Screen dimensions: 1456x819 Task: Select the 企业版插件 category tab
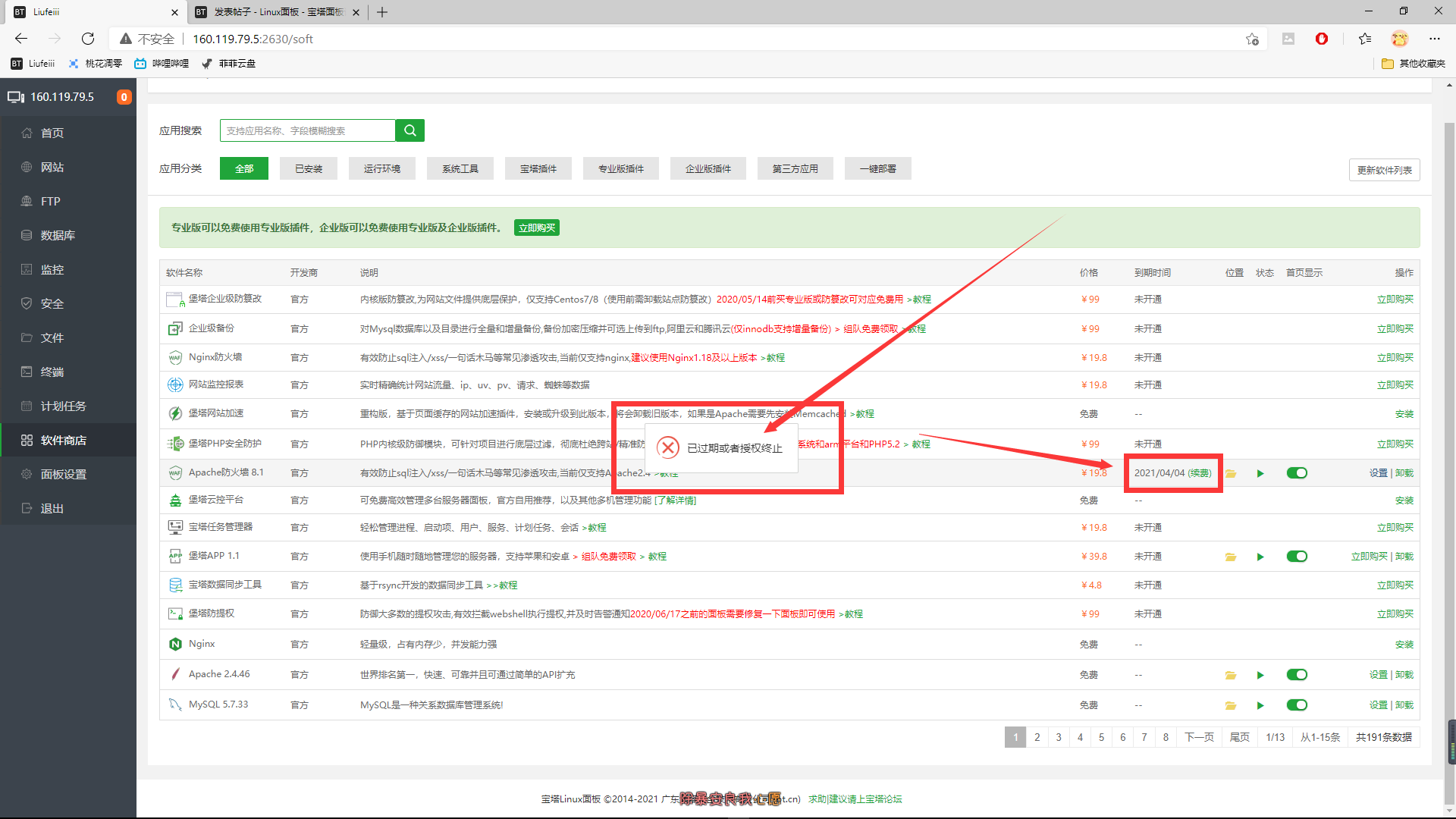pyautogui.click(x=708, y=168)
